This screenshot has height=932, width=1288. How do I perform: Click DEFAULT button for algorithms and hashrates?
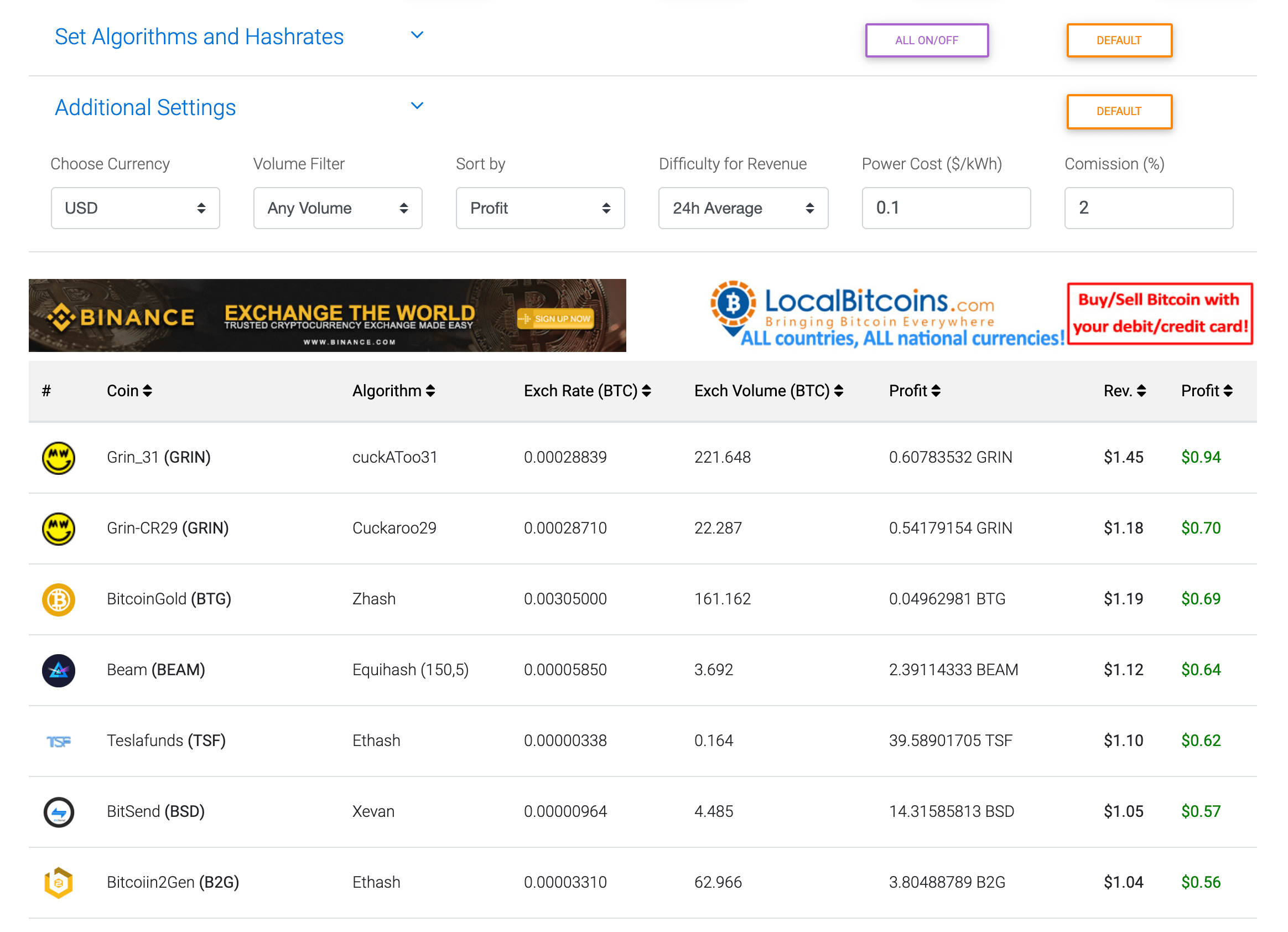[1119, 40]
